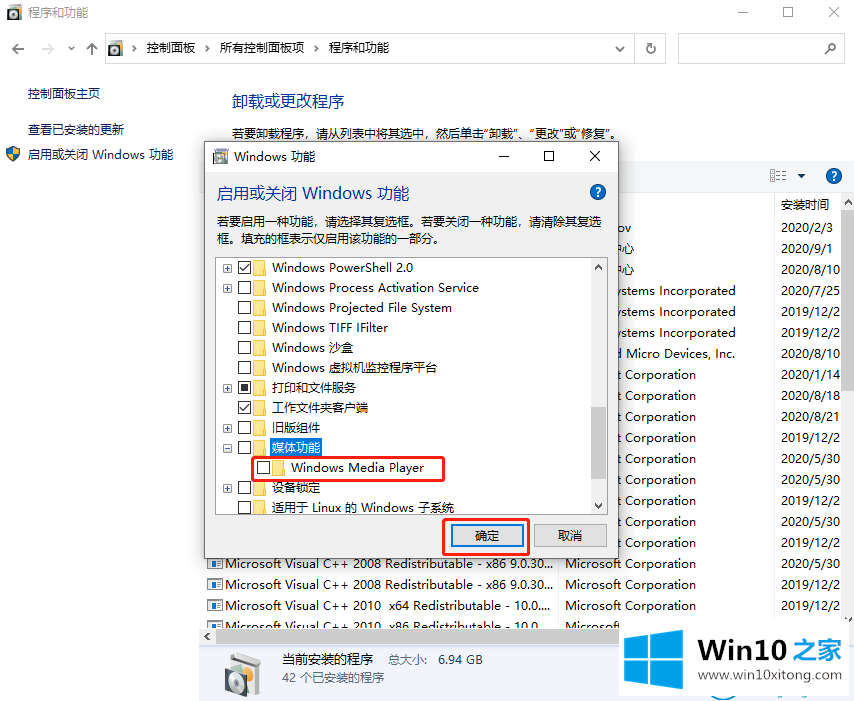Select 媒体功能 tree item label
The width and height of the screenshot is (854, 701).
pos(296,448)
